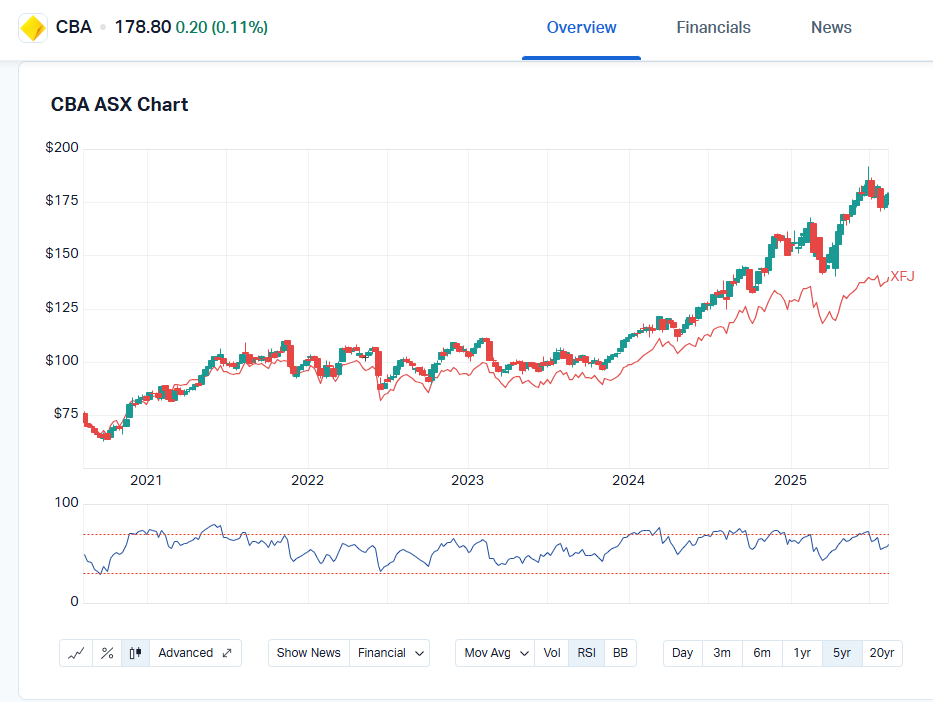The width and height of the screenshot is (933, 702).
Task: Turn on BB Bollinger Bands
Action: [x=620, y=653]
